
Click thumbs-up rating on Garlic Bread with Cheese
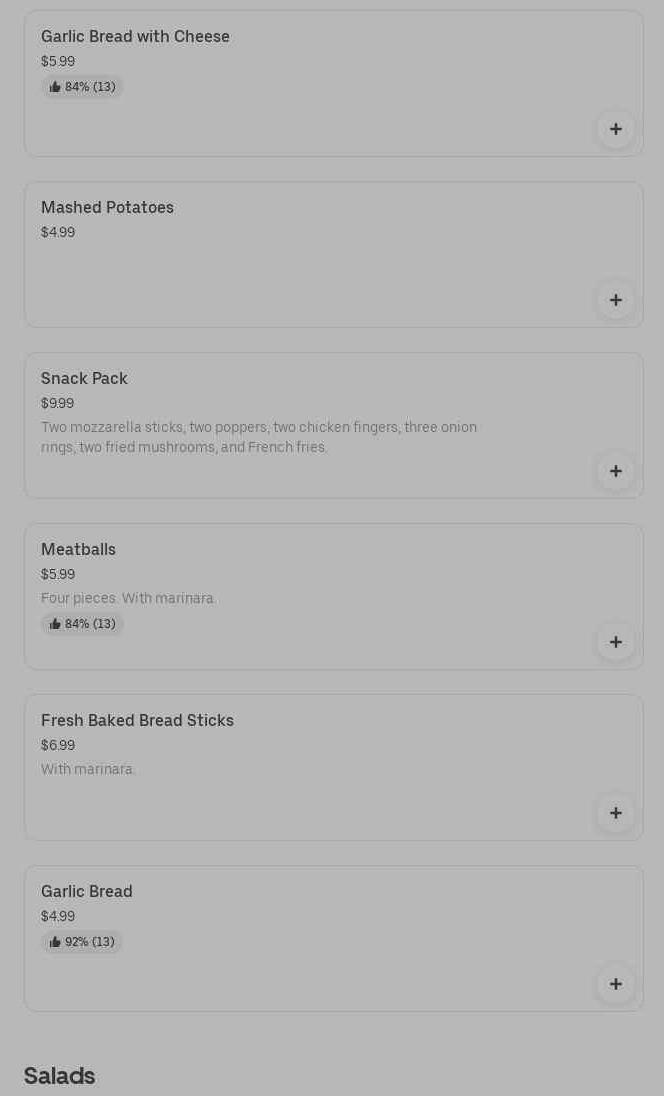tap(82, 87)
